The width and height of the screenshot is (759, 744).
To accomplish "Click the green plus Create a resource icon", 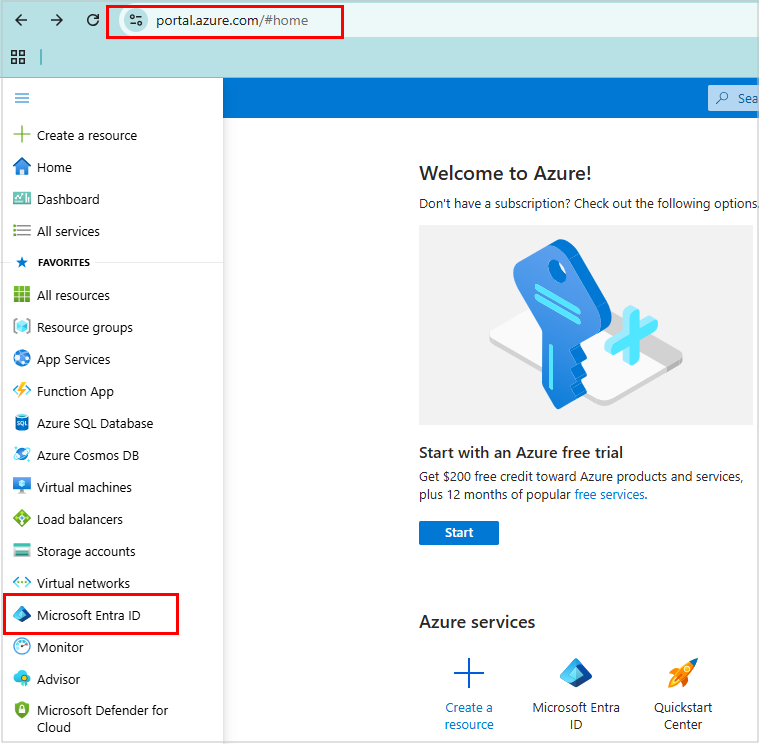I will click(x=22, y=135).
